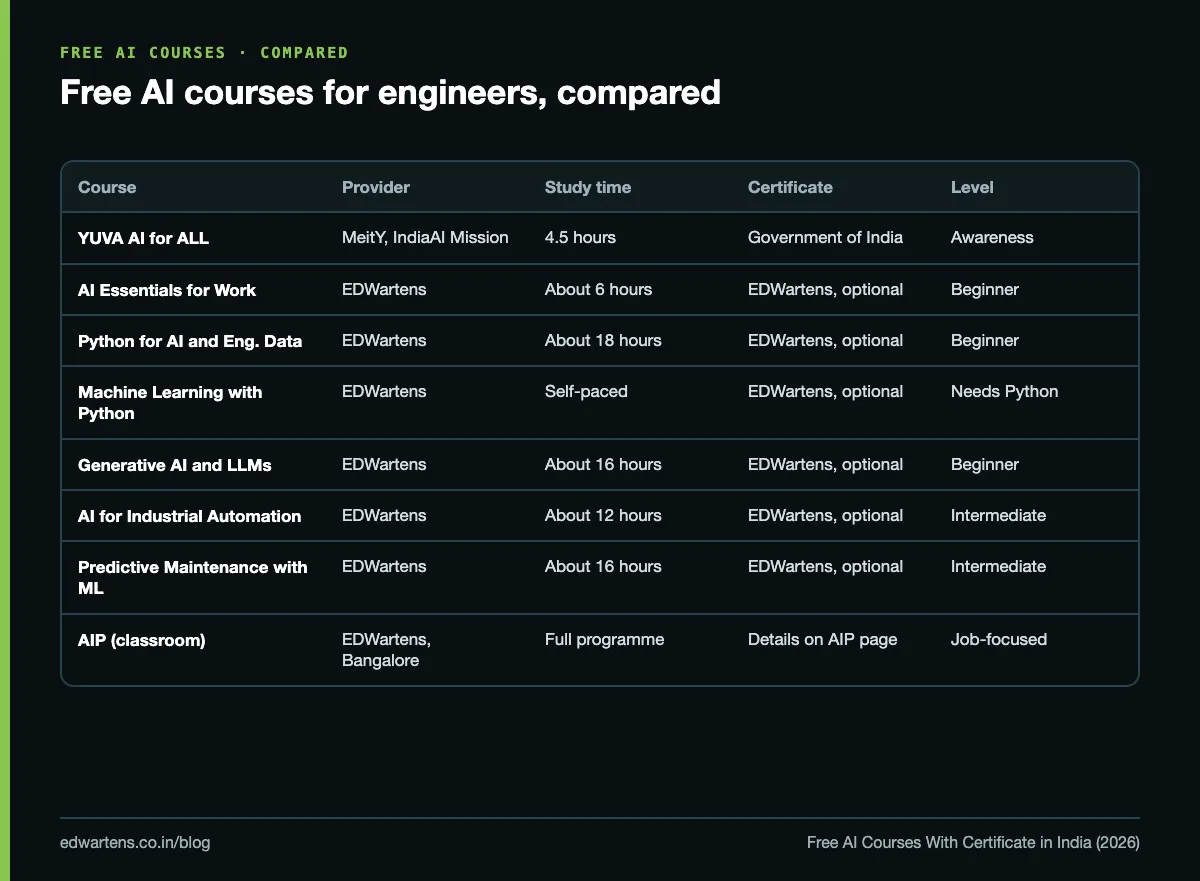Click the 'About 18 hours' study time cell
The height and width of the screenshot is (881, 1200).
coord(603,340)
